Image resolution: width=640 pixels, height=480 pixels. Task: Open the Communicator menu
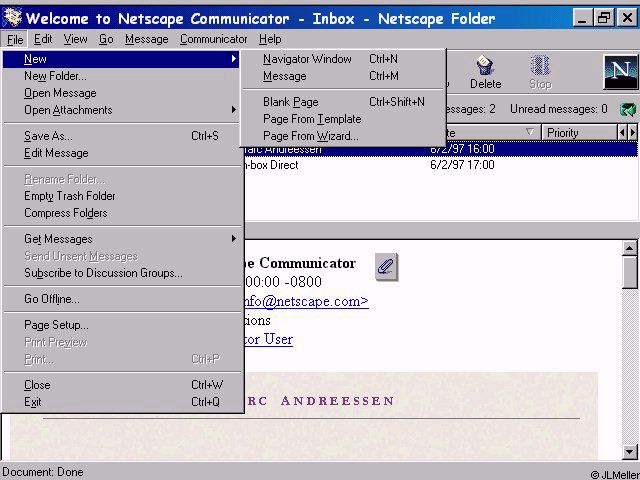[213, 39]
